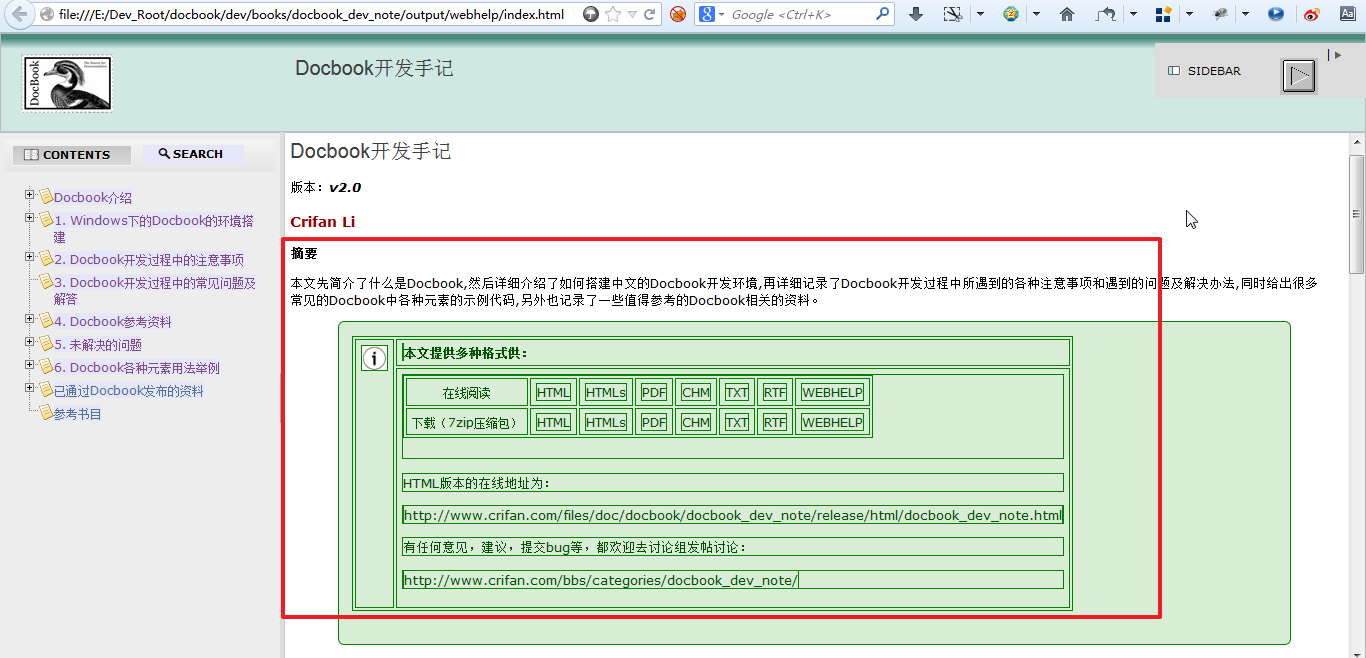
Task: Click the colored squares toolbar icon
Action: tap(1163, 14)
